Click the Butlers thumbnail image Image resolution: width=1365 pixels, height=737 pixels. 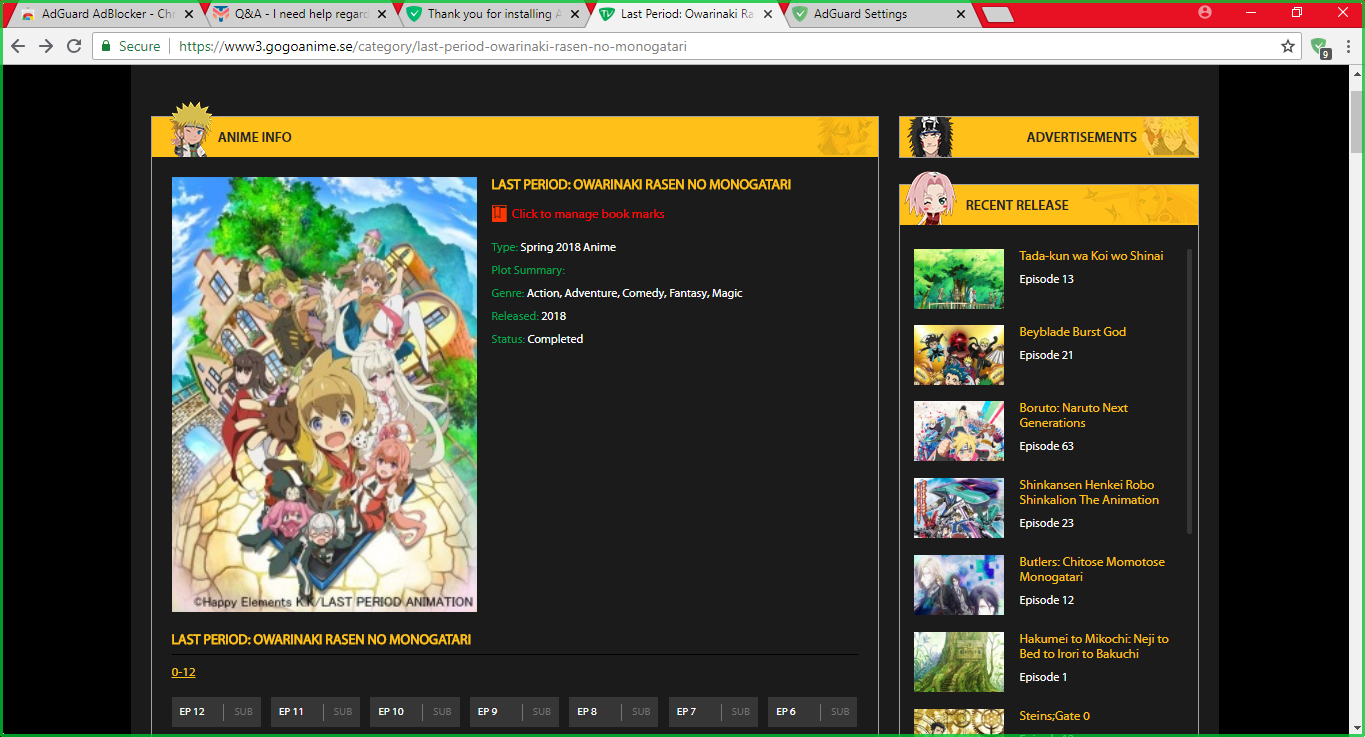tap(959, 585)
